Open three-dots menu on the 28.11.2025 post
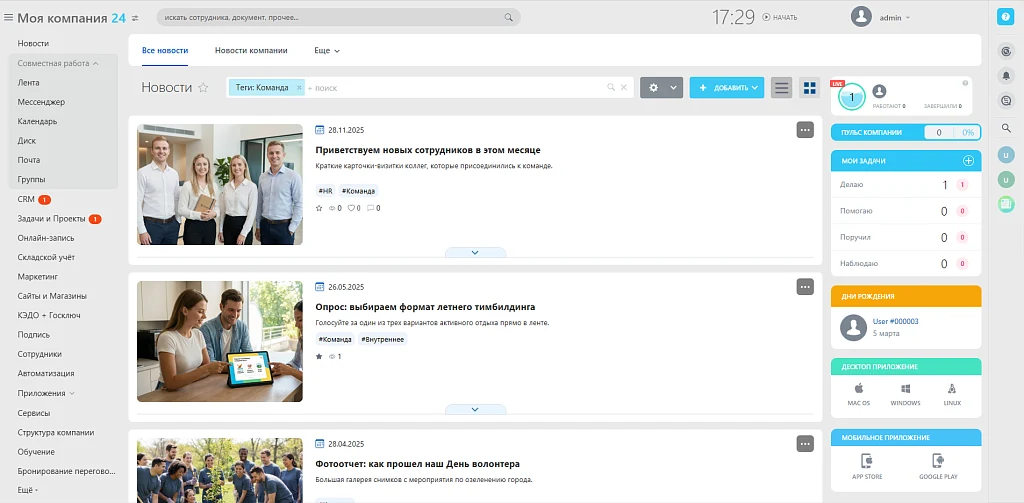Viewport: 1024px width, 503px height. [x=805, y=130]
